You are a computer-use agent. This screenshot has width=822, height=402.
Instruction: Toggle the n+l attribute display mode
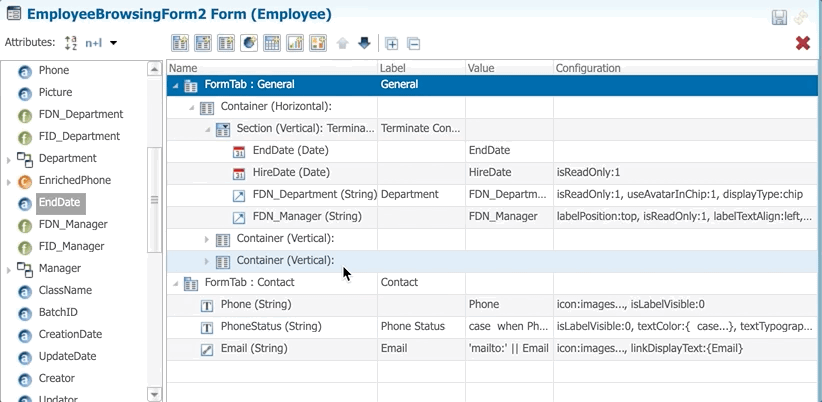pyautogui.click(x=94, y=43)
